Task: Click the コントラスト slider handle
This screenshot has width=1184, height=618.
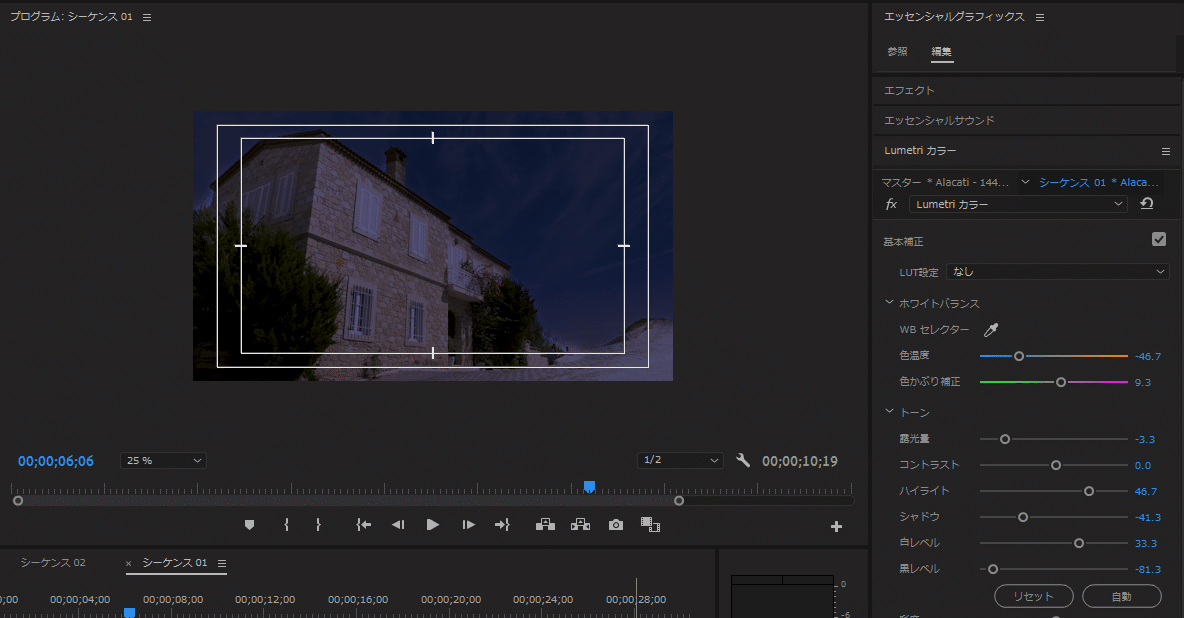Action: 1056,465
